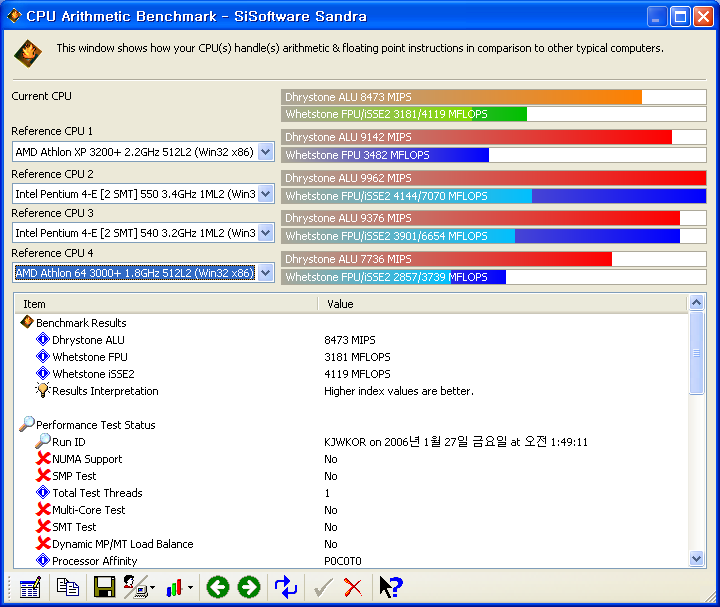
Task: Open the computer connection wizard icon
Action: [135, 587]
